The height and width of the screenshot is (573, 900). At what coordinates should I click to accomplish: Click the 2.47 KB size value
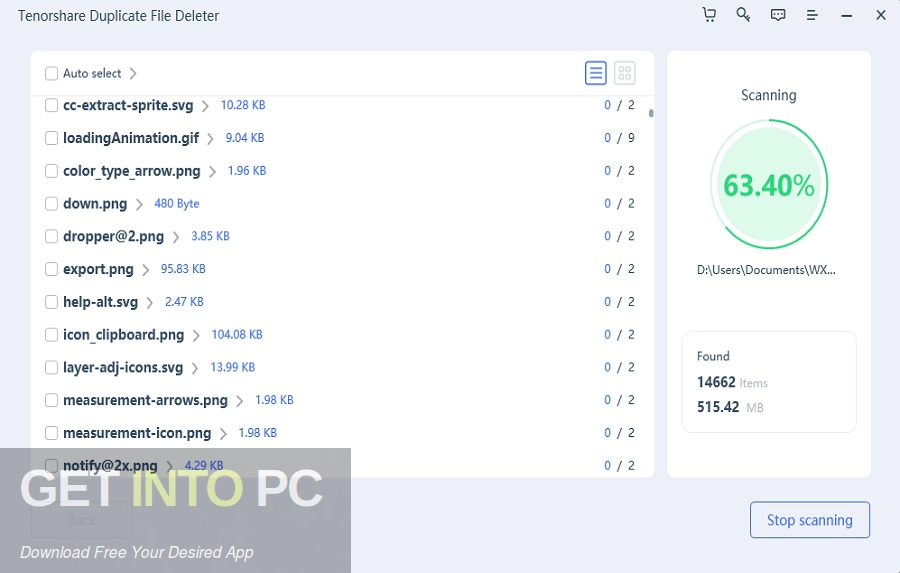point(184,301)
